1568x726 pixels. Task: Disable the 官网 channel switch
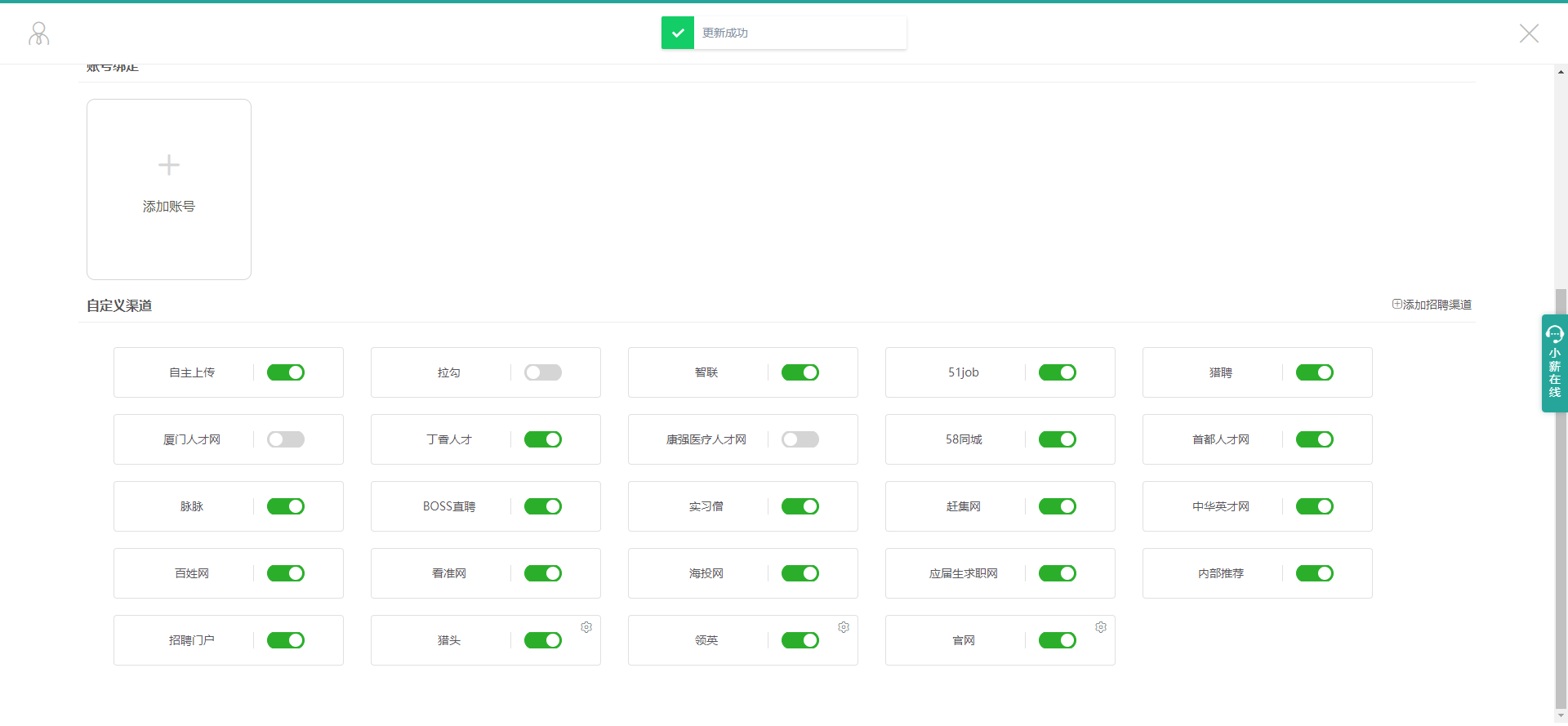(x=1058, y=640)
